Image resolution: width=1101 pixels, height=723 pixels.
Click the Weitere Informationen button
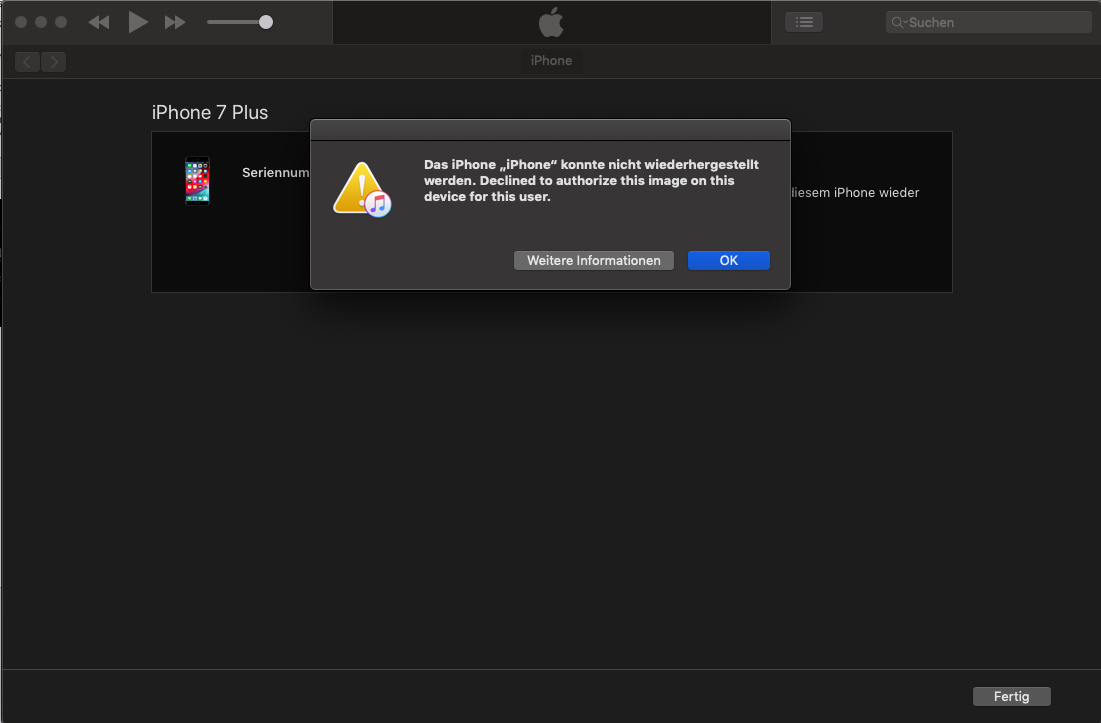[593, 260]
